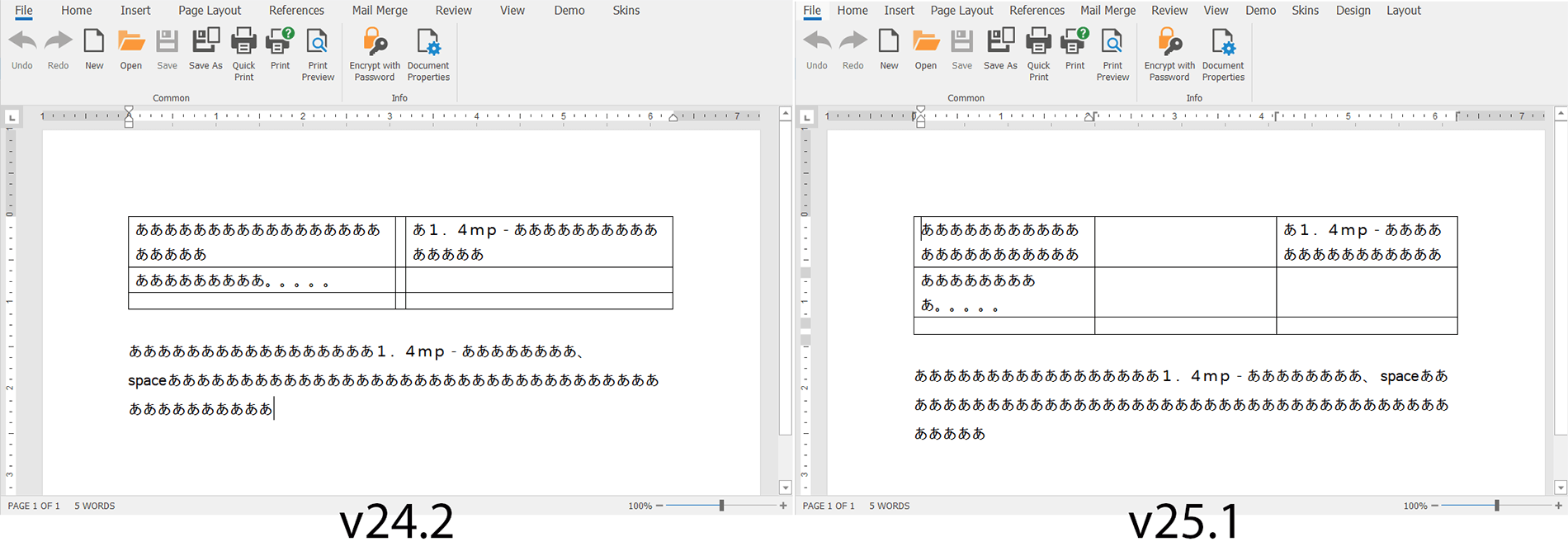The image size is (1568, 551).
Task: Switch to Mail Merge tab in v24.2
Action: 380,11
